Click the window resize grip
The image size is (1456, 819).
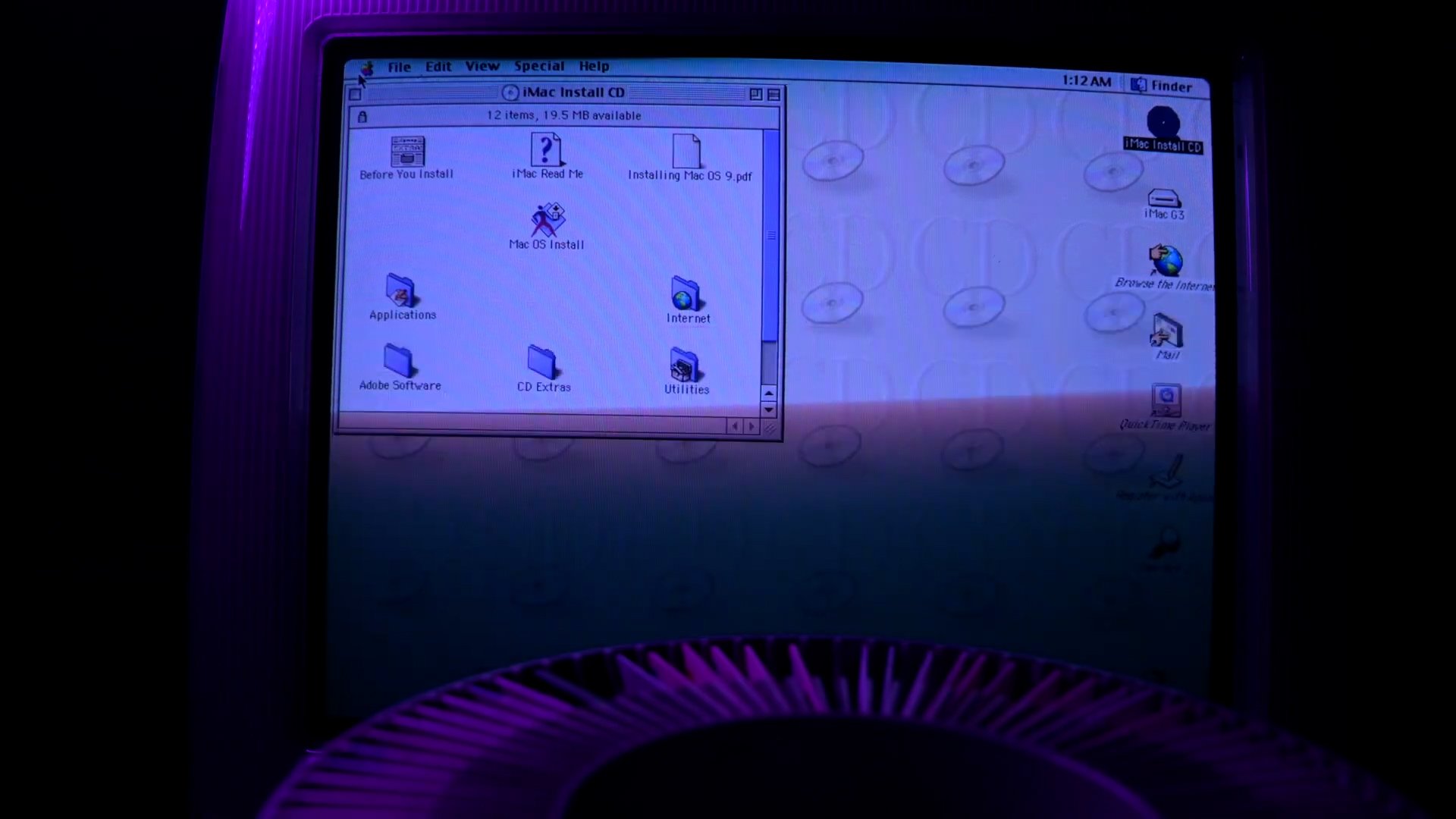770,429
